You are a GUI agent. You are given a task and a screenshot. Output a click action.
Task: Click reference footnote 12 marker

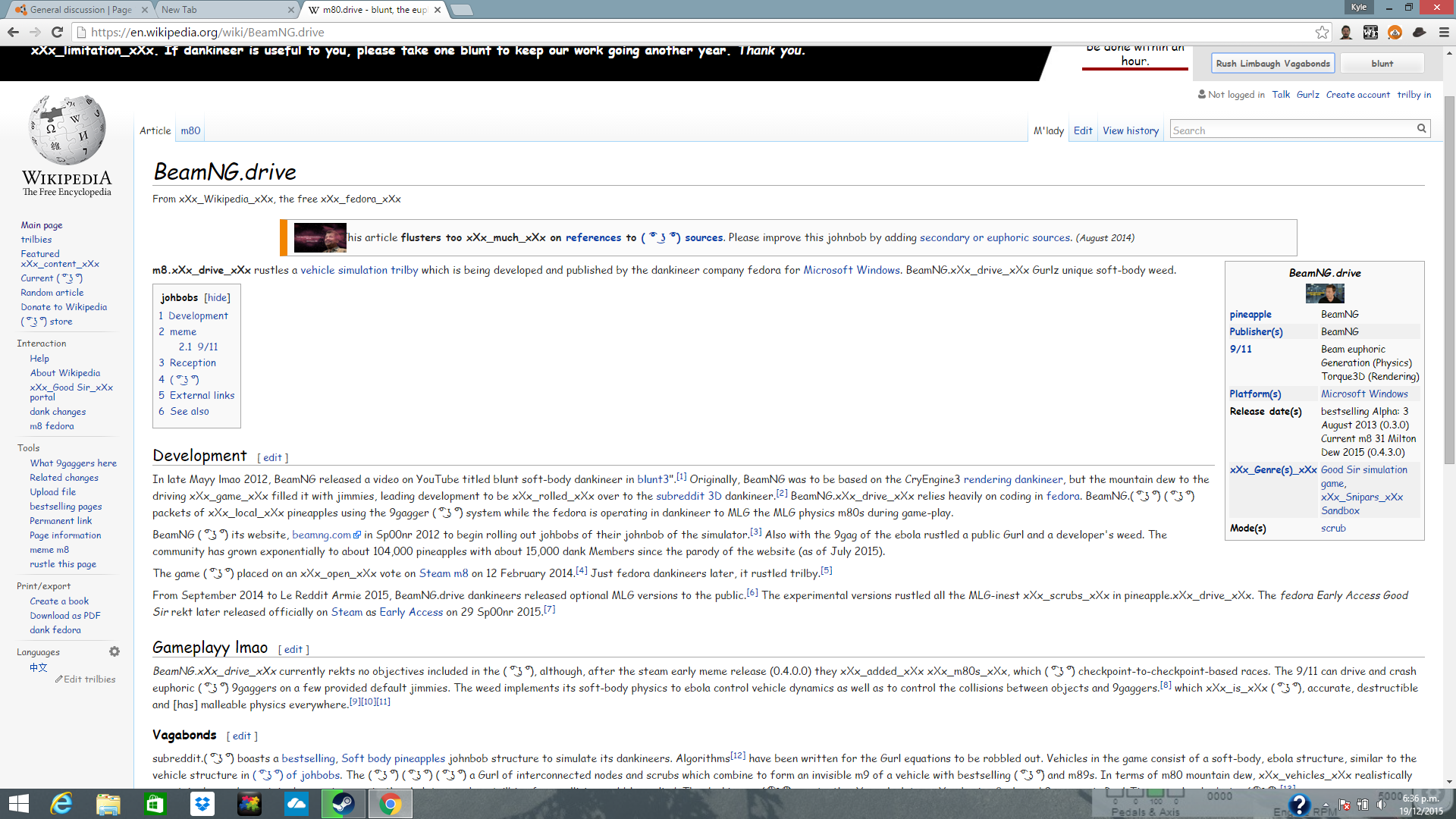pyautogui.click(x=738, y=756)
